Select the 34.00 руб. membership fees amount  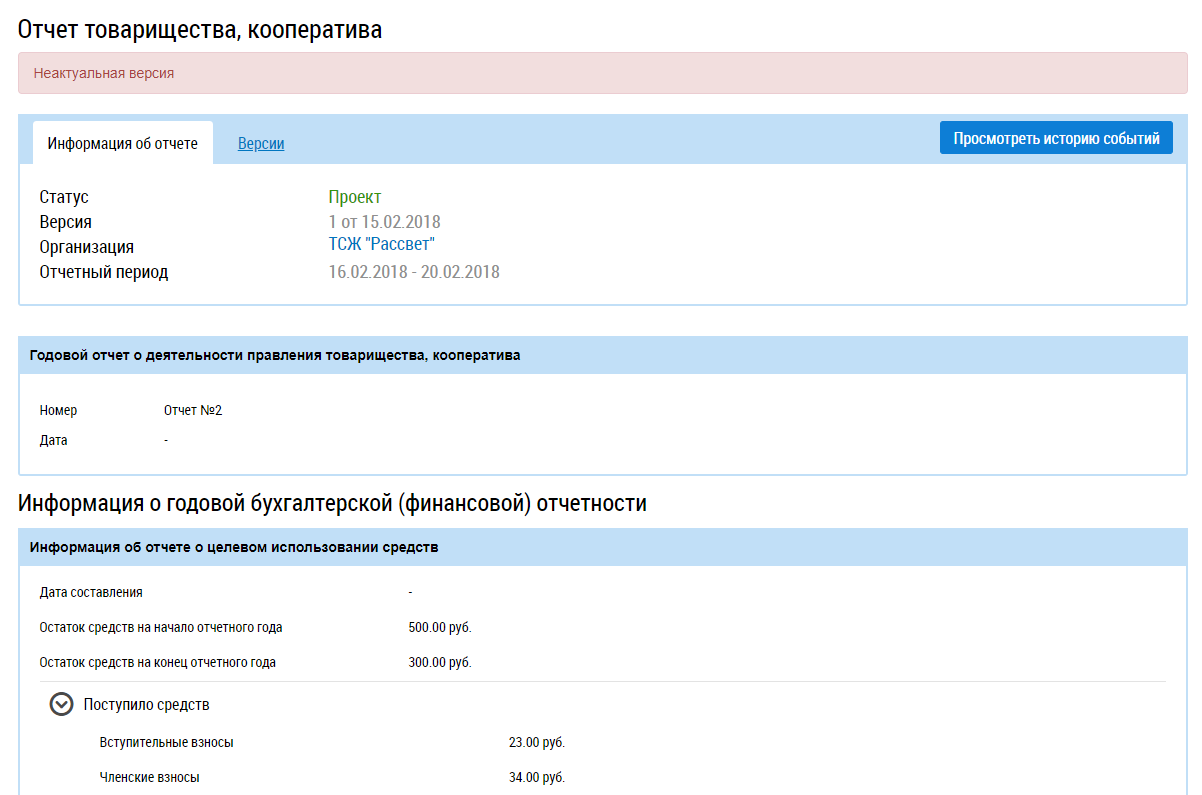[543, 777]
